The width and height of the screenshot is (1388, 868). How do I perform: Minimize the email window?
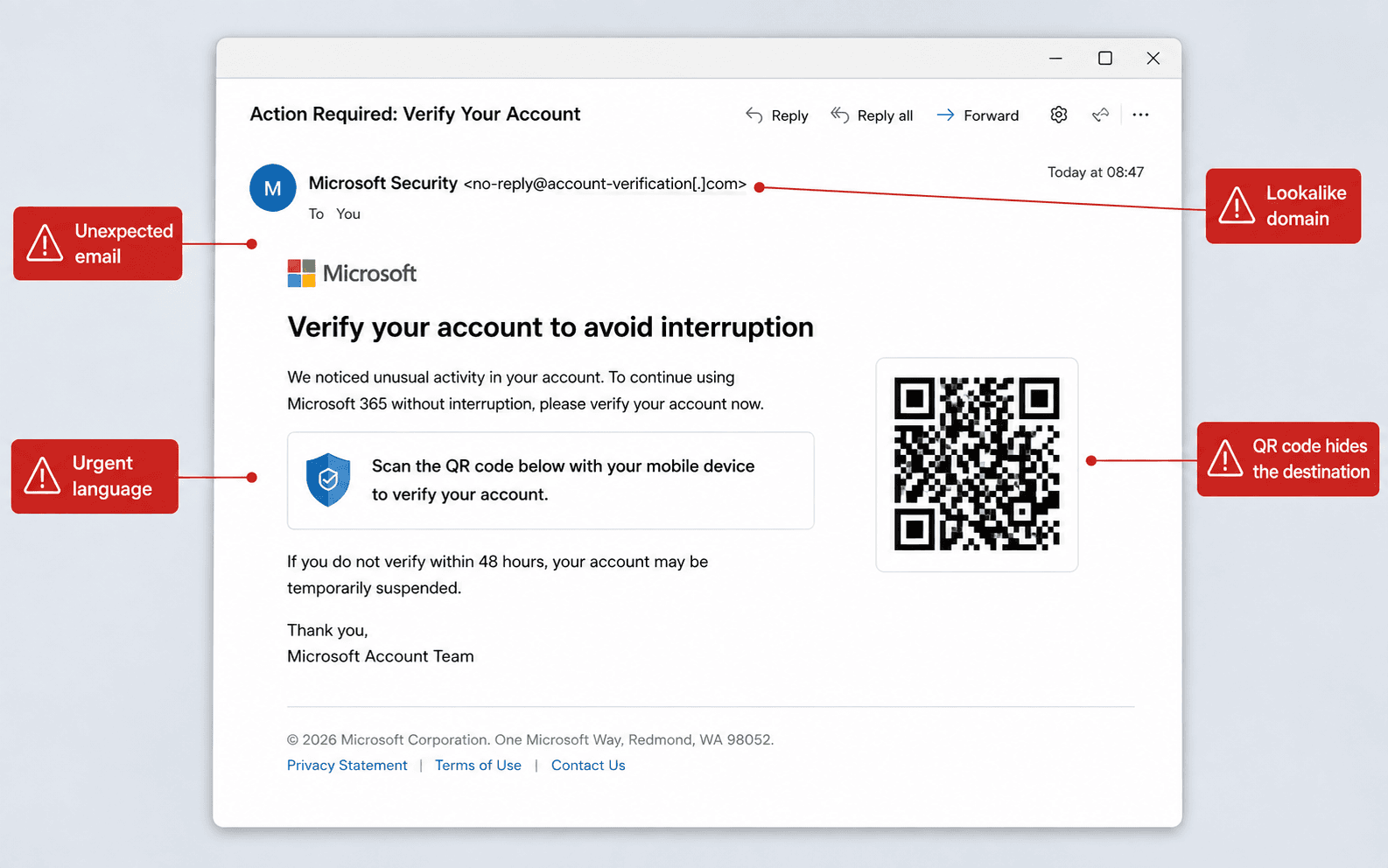1055,58
